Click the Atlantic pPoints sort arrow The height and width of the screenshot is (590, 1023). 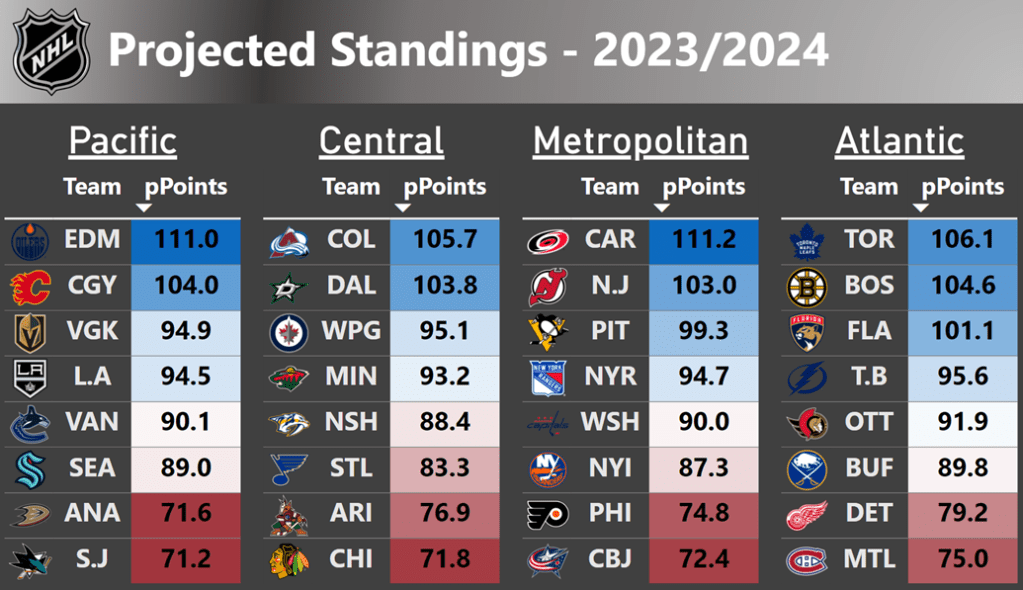coord(920,208)
